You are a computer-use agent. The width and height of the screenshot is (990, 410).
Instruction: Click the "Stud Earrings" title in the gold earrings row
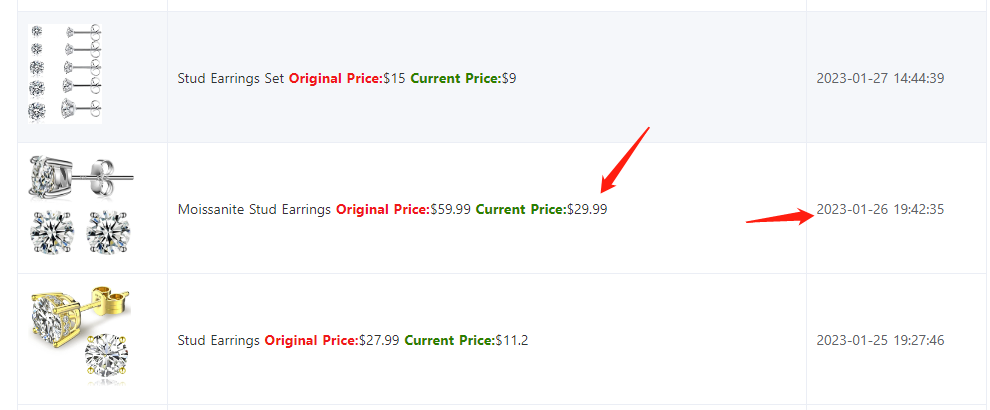point(218,340)
